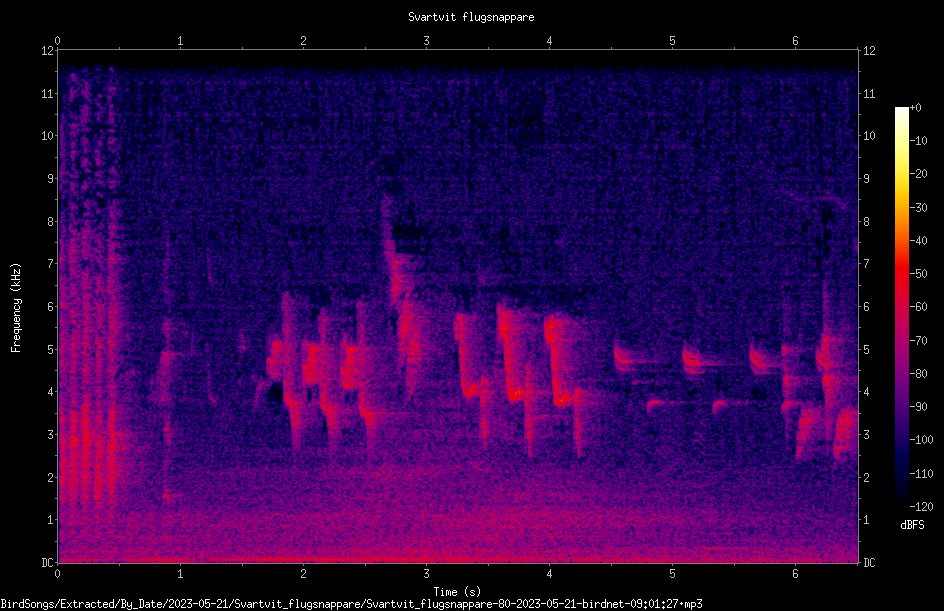Click the 2 kHz label on right axis
The image size is (944, 611).
pyautogui.click(x=867, y=477)
